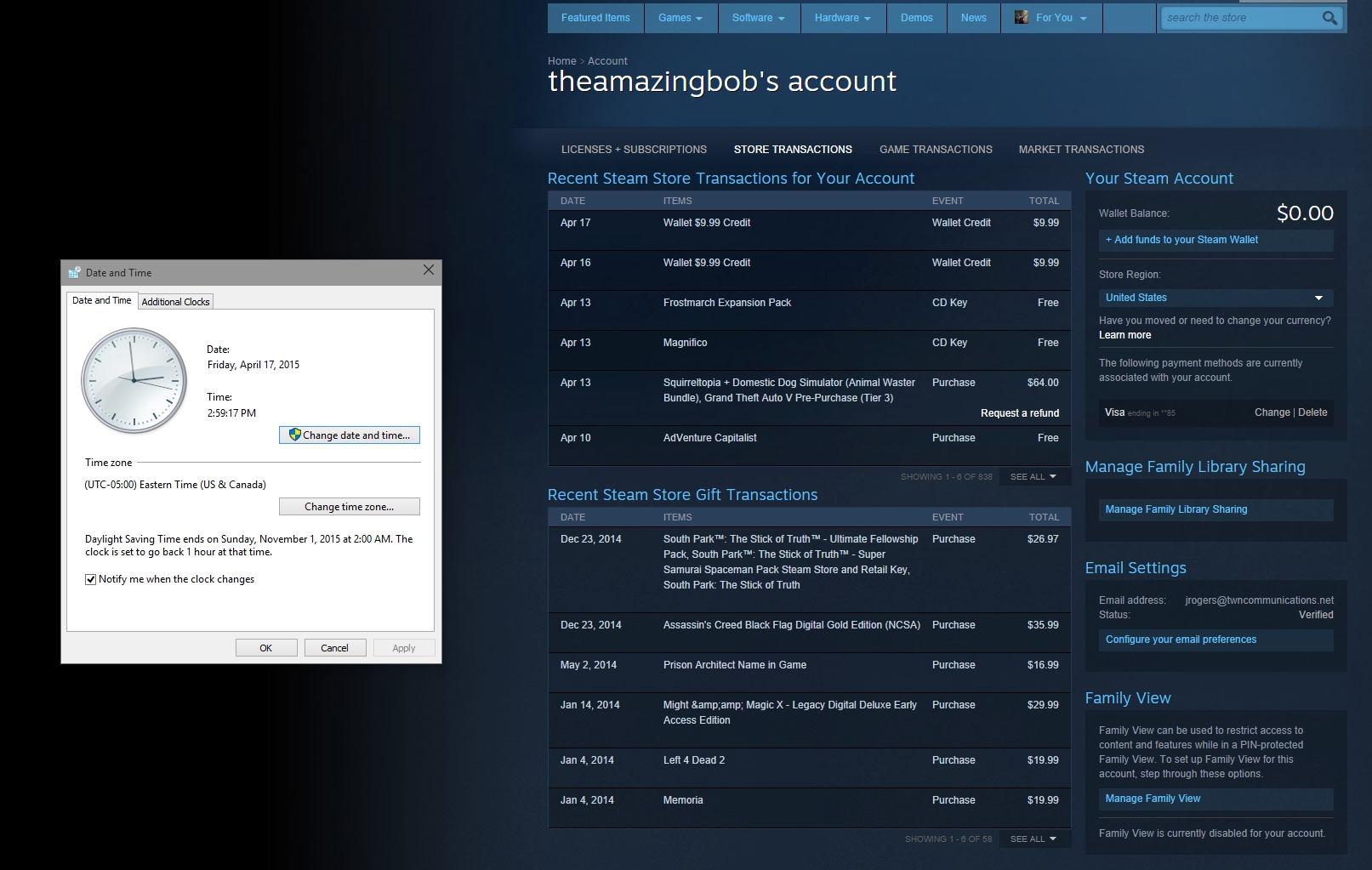Click Delete for the Visa payment method
This screenshot has width=1372, height=870.
click(x=1312, y=412)
